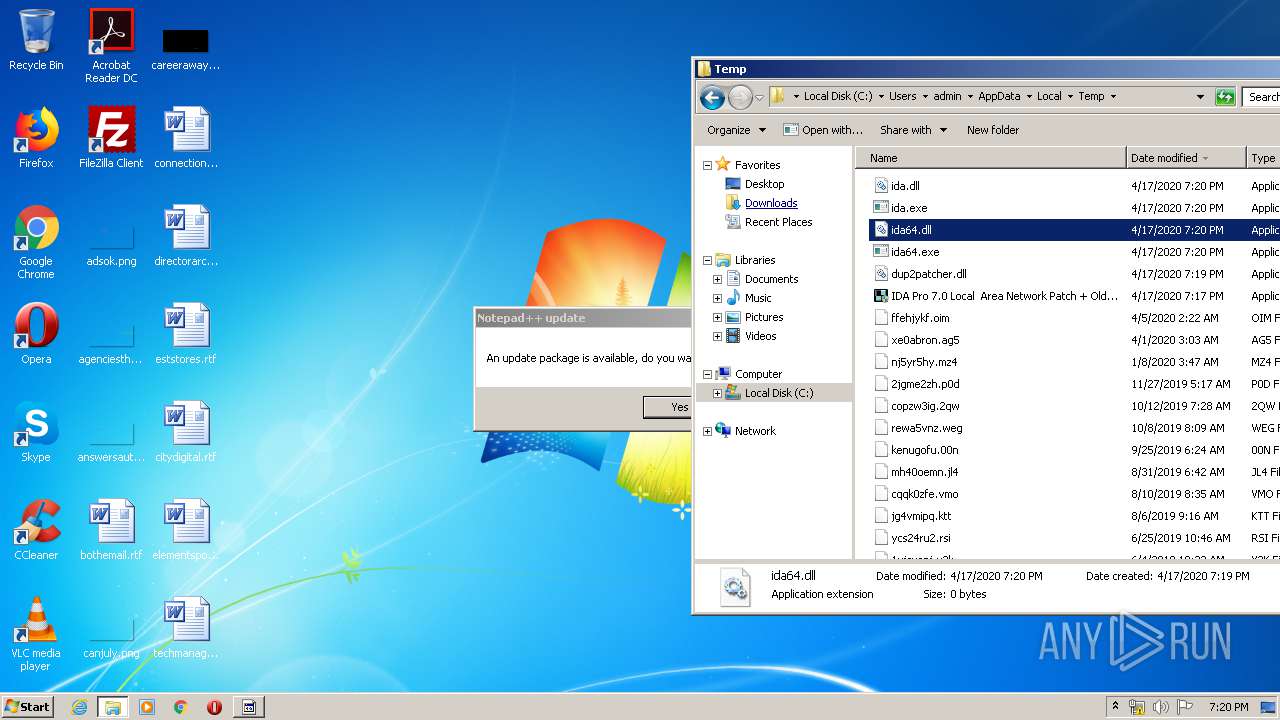Select the citydigital.rtf document icon

click(186, 432)
